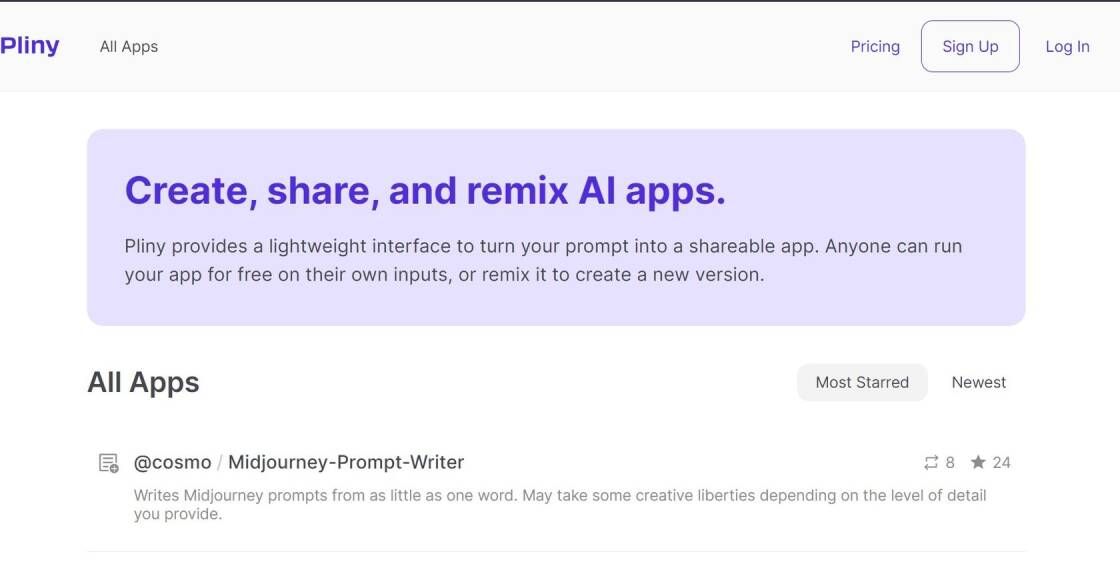Open the Midjourney-Prompt-Writer app
The width and height of the screenshot is (1120, 584).
[x=346, y=463]
